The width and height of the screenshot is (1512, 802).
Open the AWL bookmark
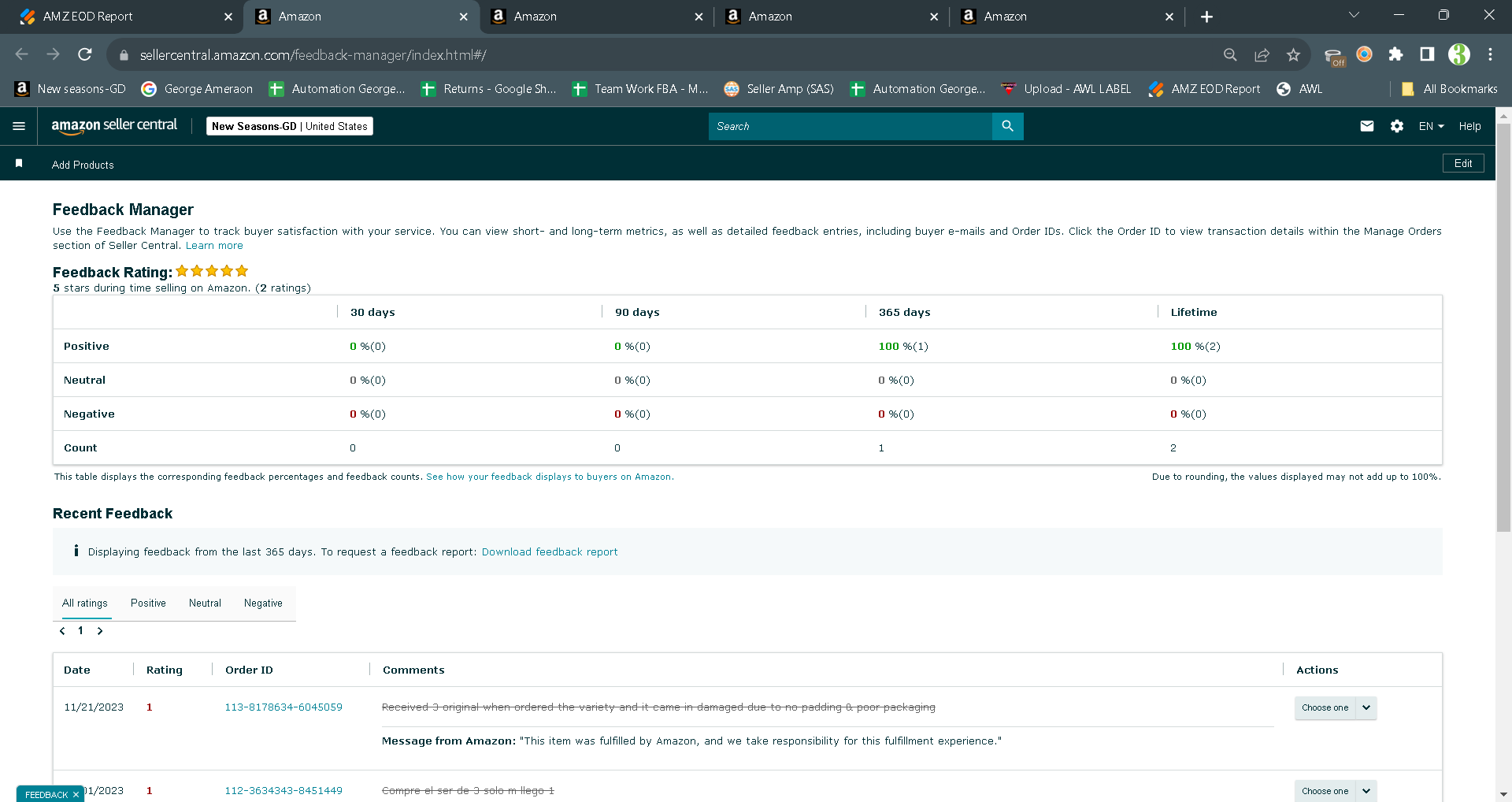tap(1299, 89)
